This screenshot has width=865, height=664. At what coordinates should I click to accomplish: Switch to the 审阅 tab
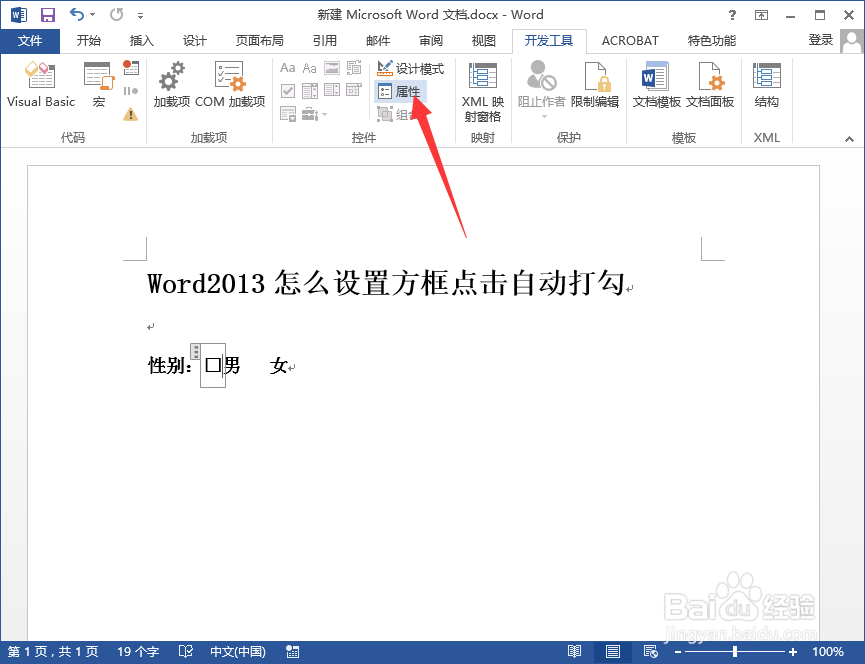pos(431,41)
